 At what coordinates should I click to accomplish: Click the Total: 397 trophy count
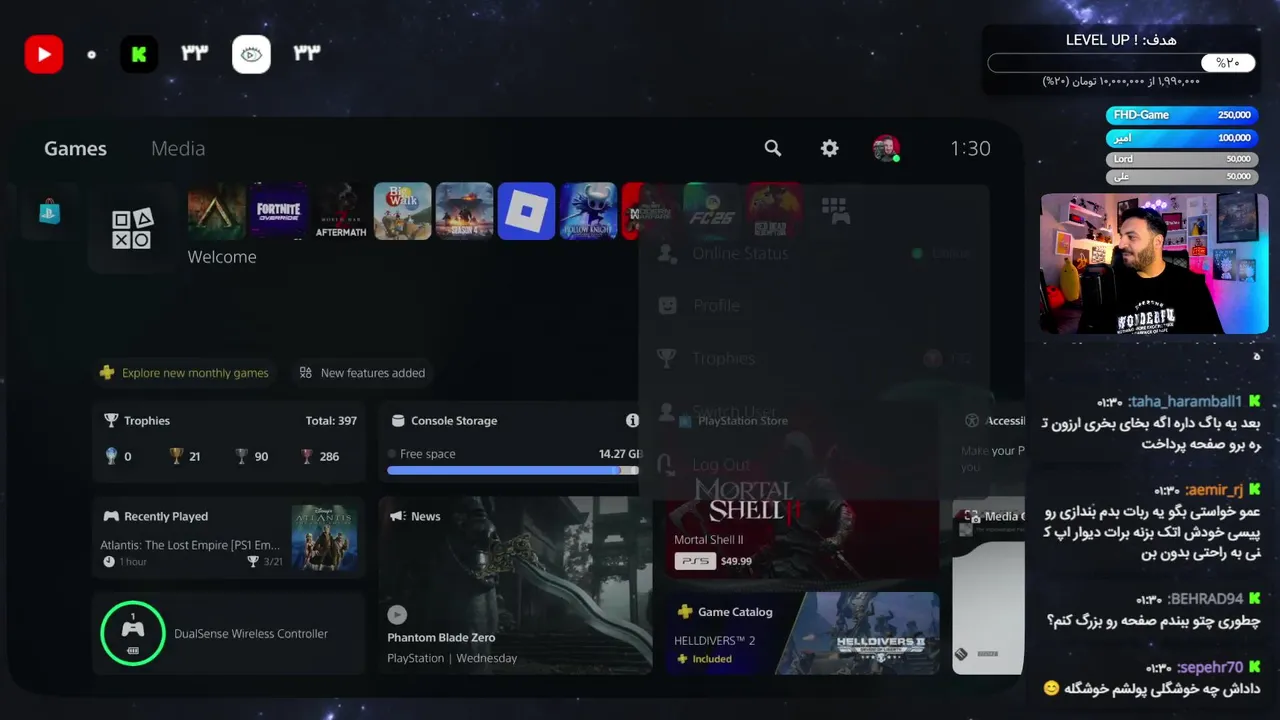click(331, 421)
